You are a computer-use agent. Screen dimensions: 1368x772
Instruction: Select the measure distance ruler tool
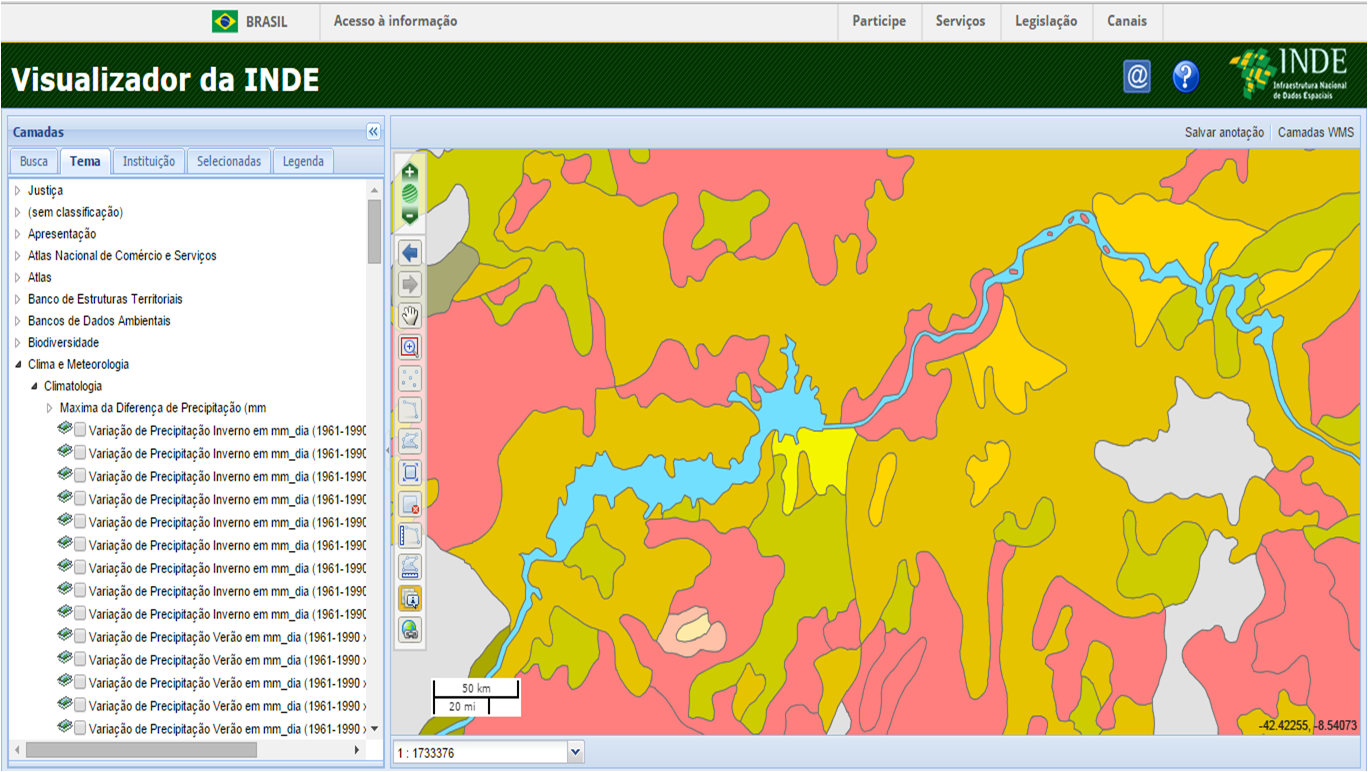410,536
